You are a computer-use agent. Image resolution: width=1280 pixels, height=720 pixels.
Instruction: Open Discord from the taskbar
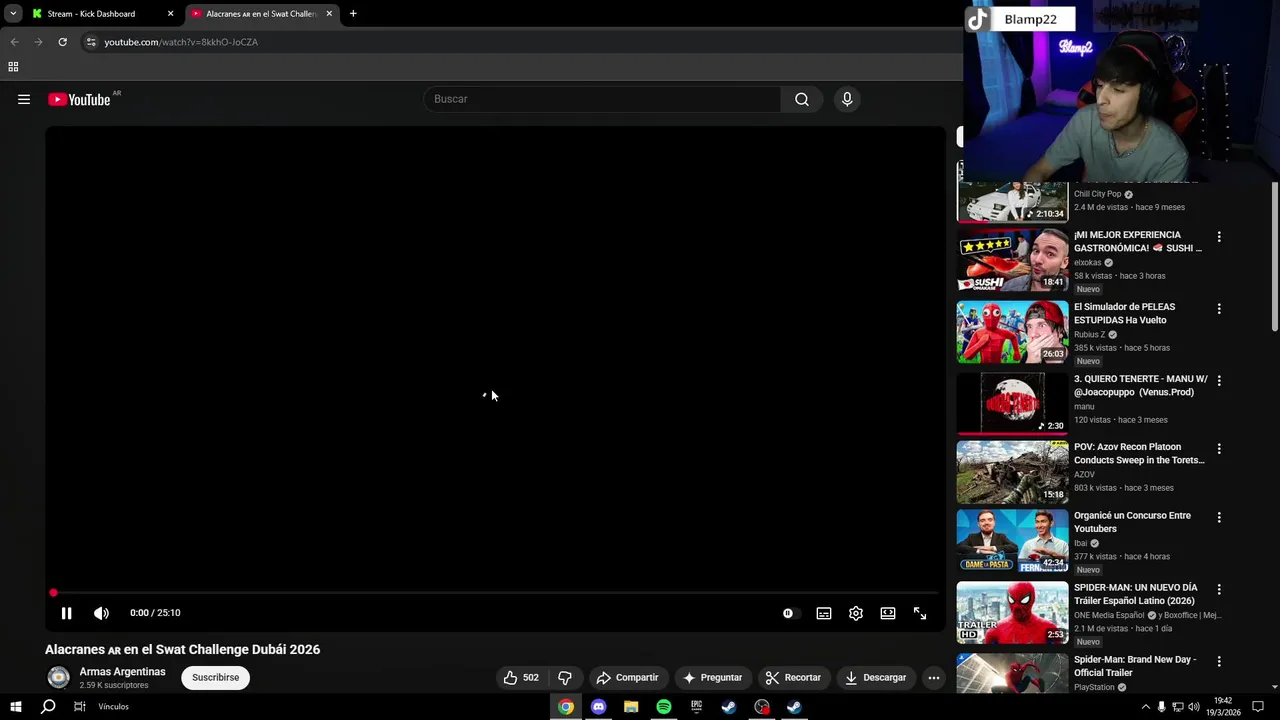point(598,707)
